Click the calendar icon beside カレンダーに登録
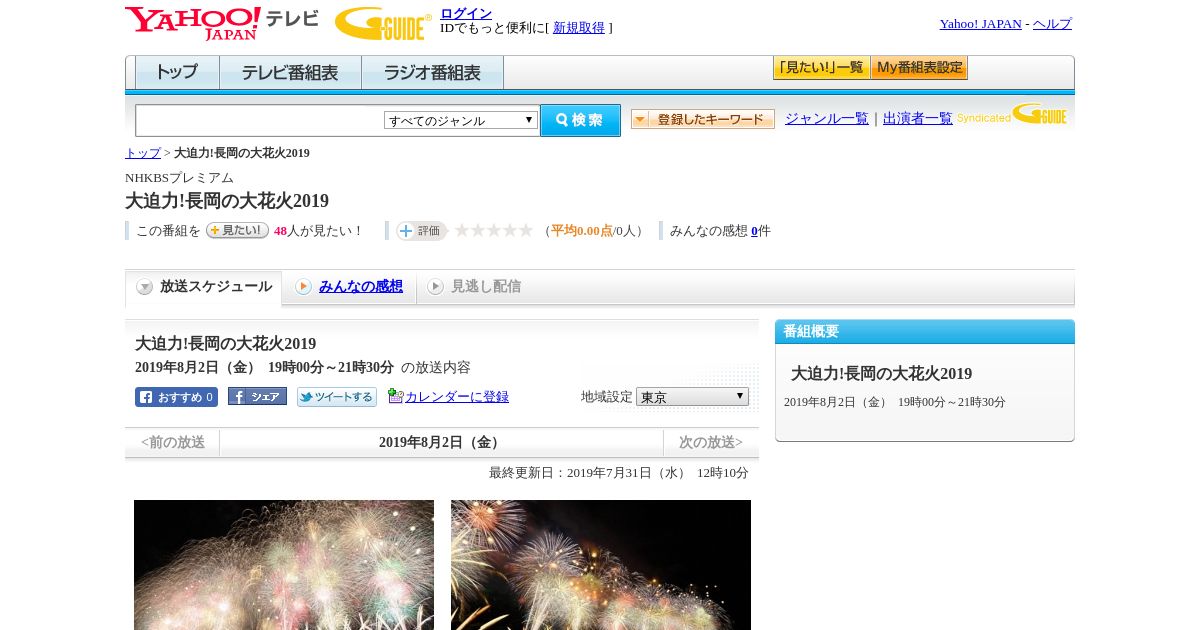Image resolution: width=1200 pixels, height=630 pixels. click(x=395, y=396)
